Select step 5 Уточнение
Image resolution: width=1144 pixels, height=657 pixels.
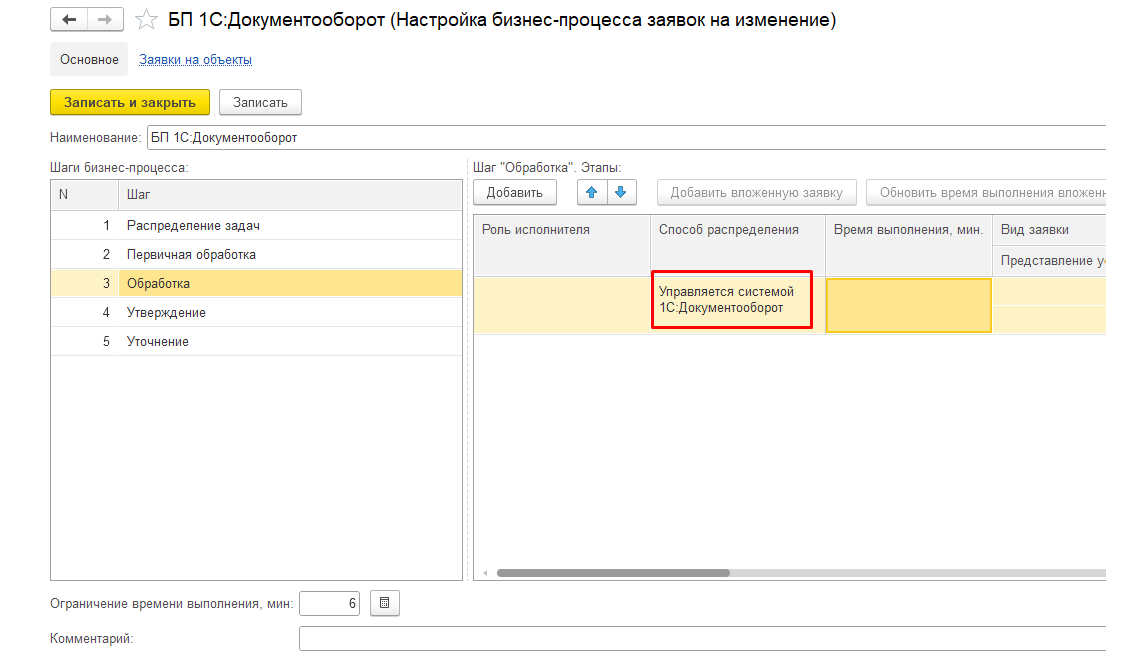tap(256, 341)
